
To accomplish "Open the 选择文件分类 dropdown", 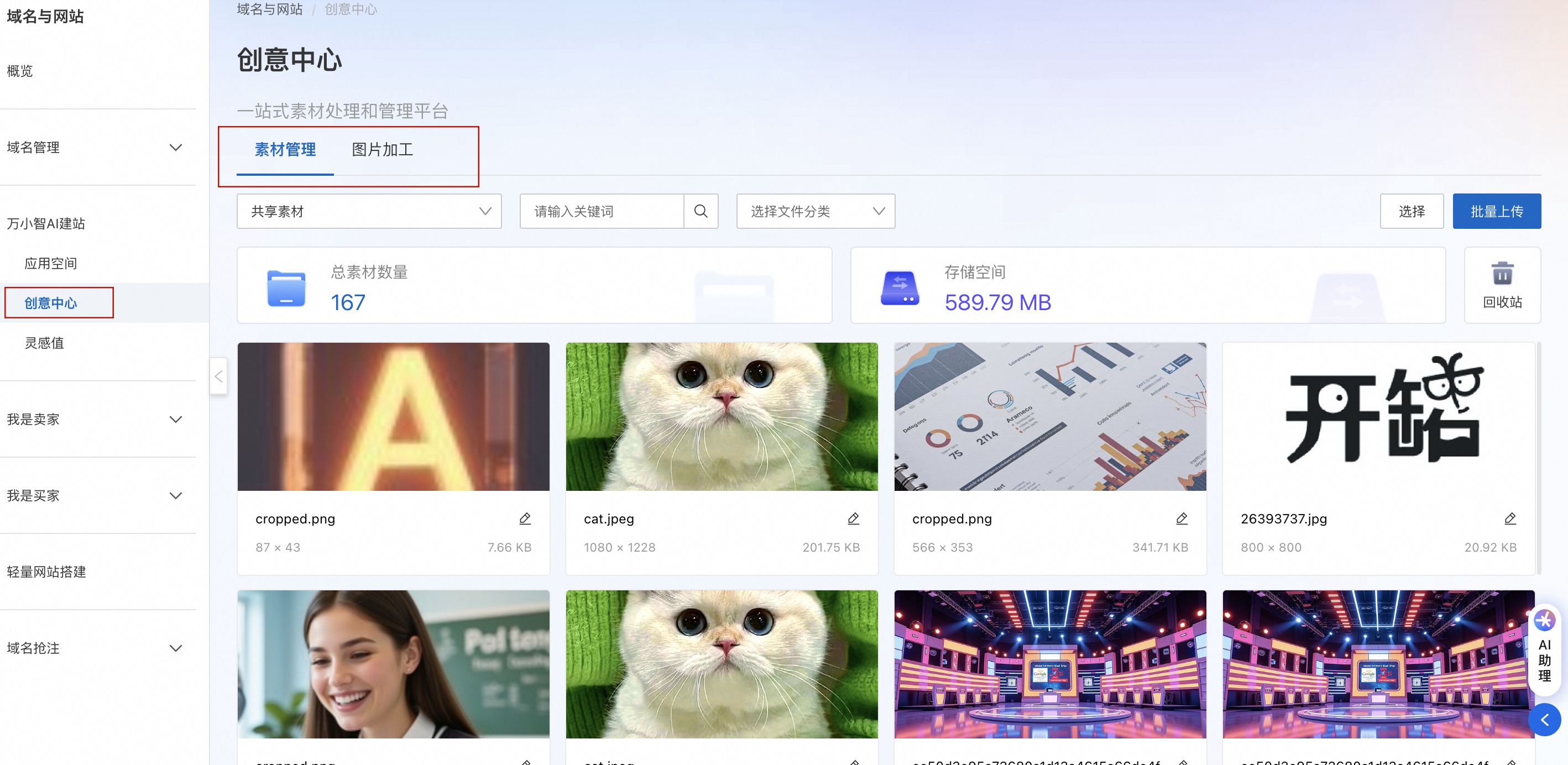I will [x=815, y=211].
